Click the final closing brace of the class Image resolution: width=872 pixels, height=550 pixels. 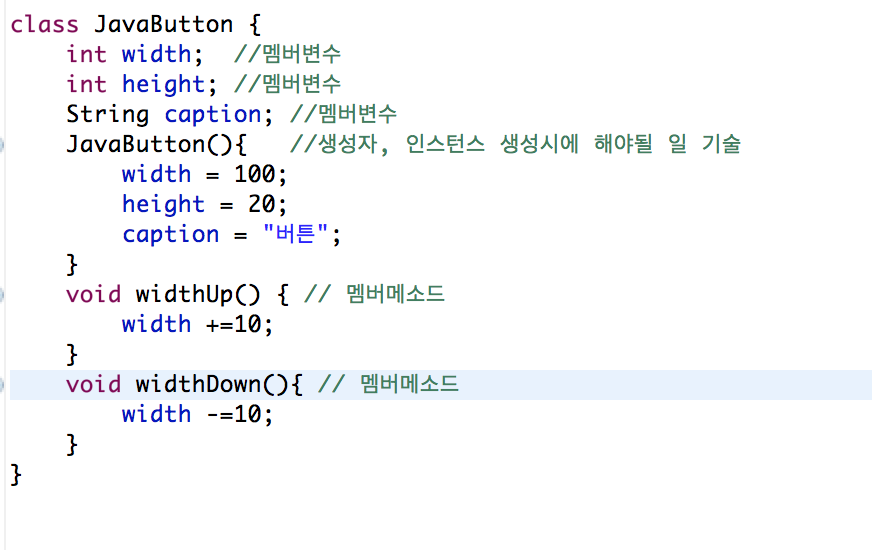(16, 475)
